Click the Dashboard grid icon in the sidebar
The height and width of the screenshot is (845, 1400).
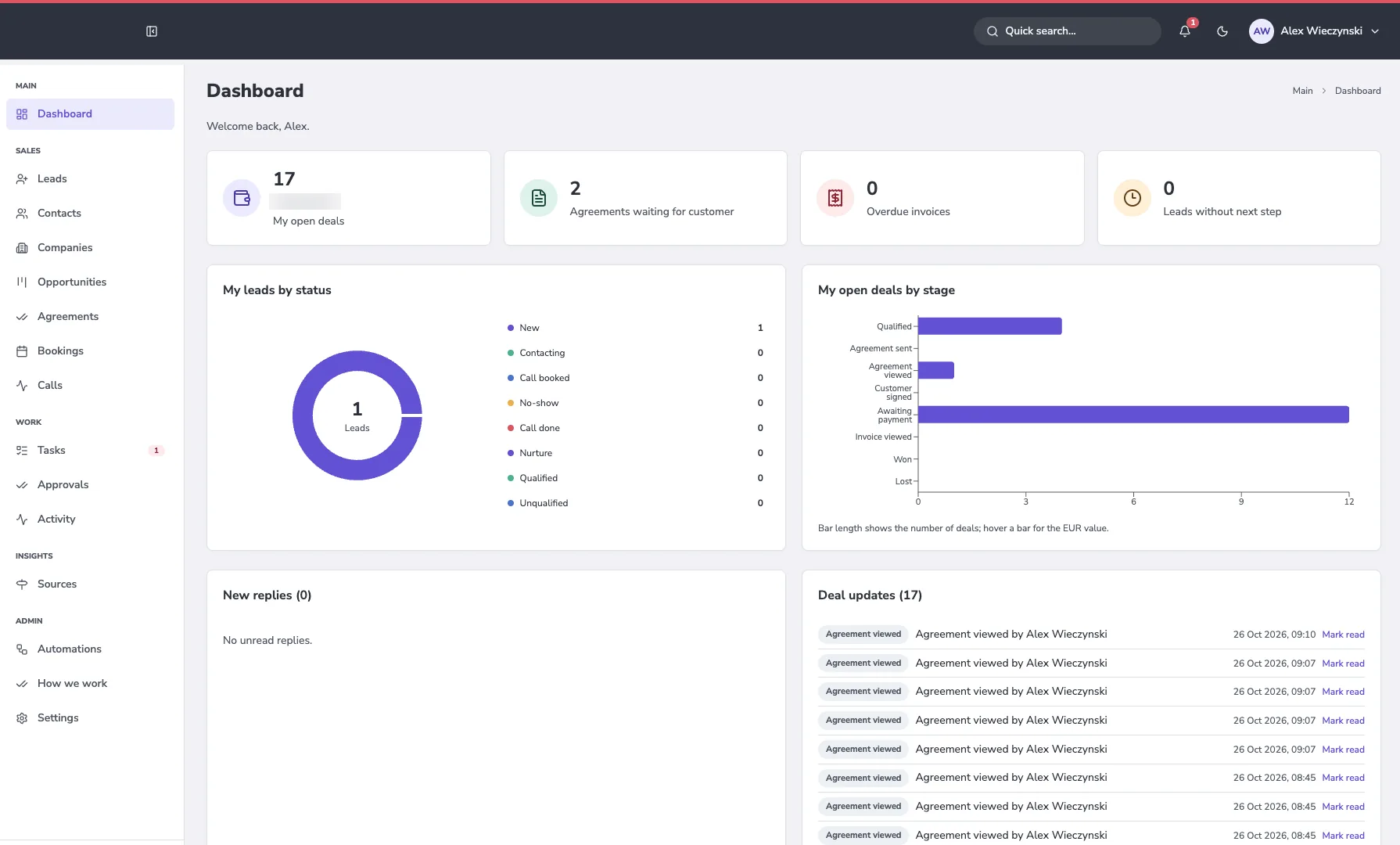click(22, 114)
